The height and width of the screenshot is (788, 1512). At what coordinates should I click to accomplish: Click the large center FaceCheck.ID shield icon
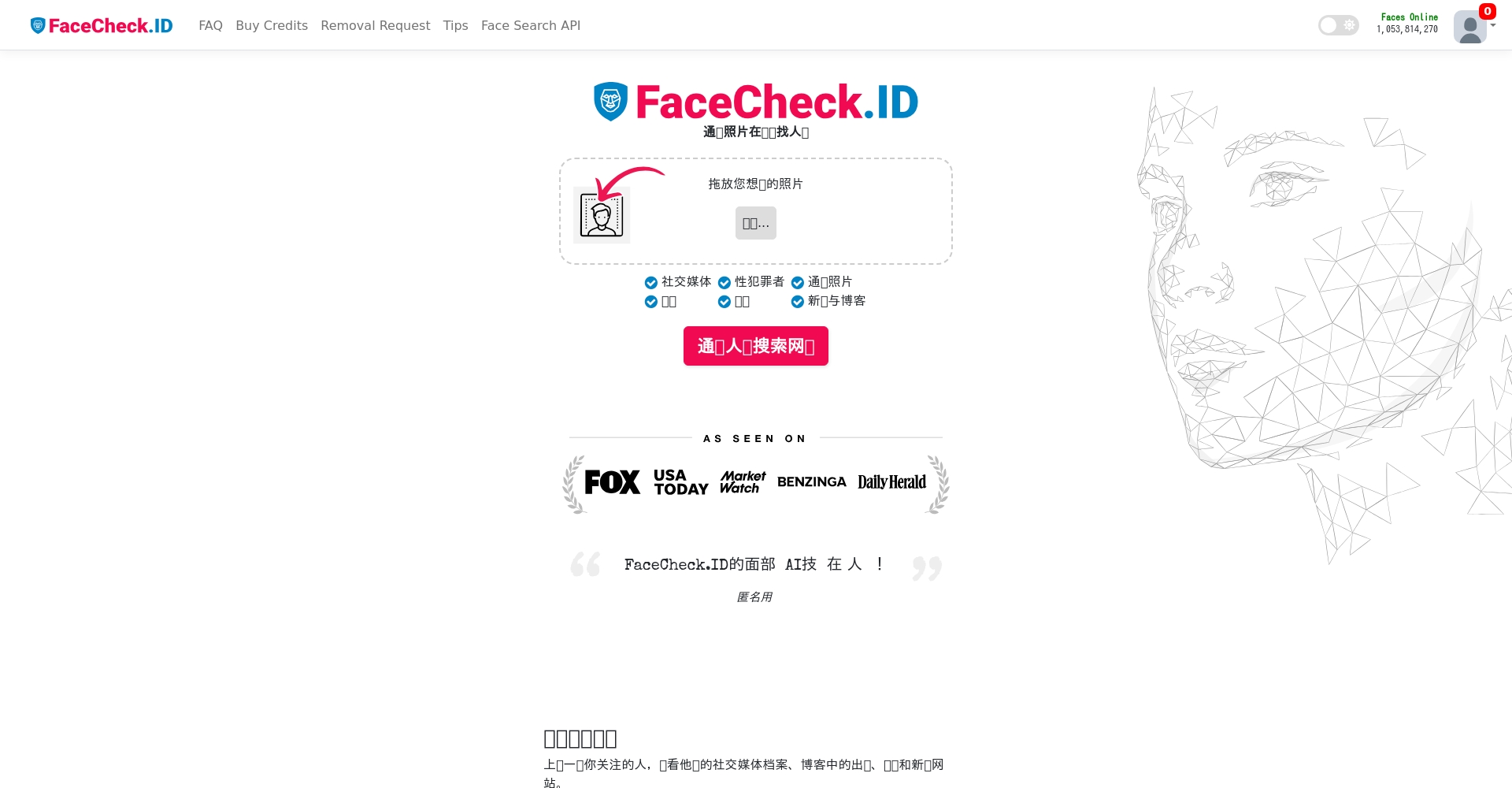pos(610,102)
